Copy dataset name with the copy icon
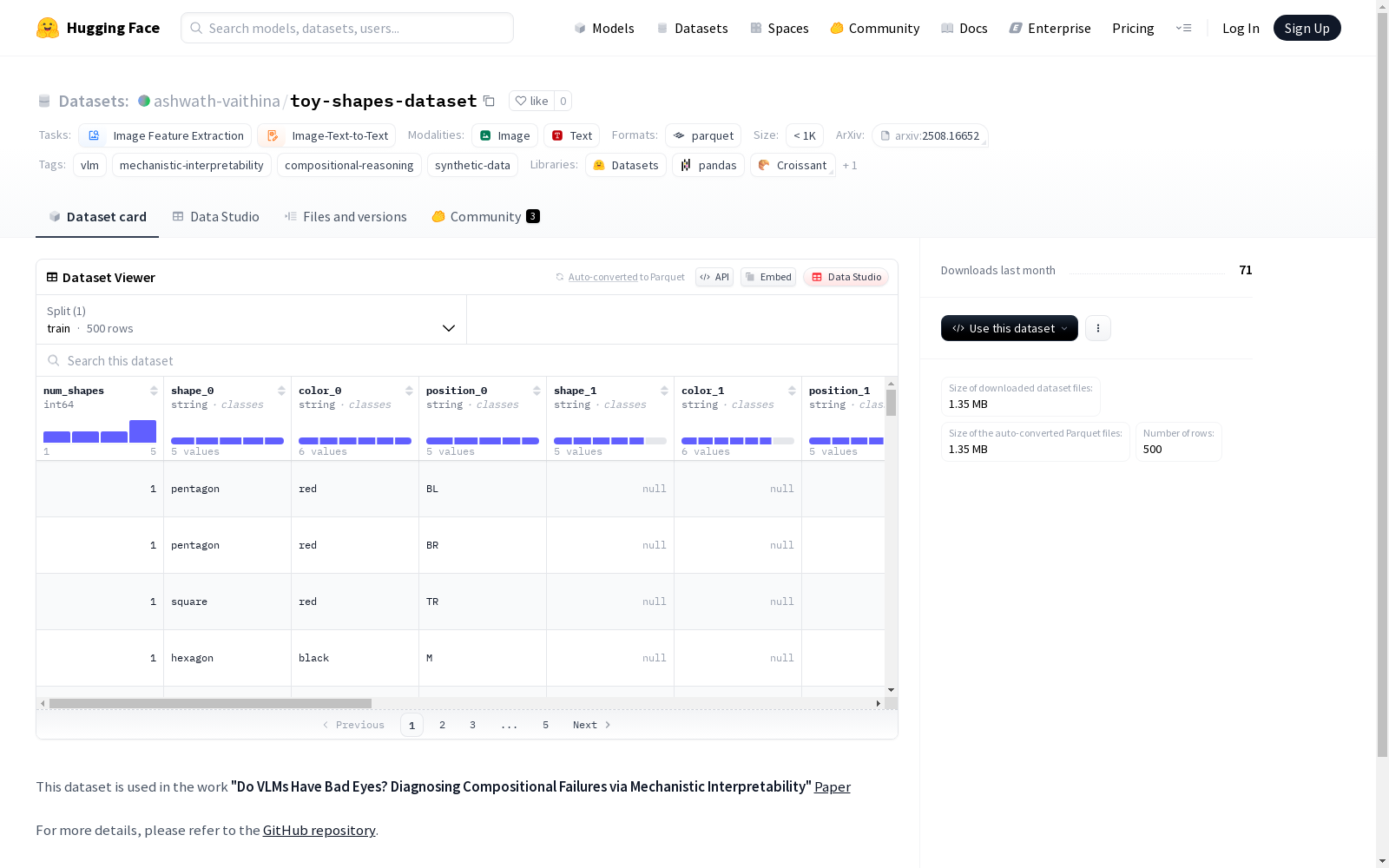The image size is (1389, 868). pos(489,101)
